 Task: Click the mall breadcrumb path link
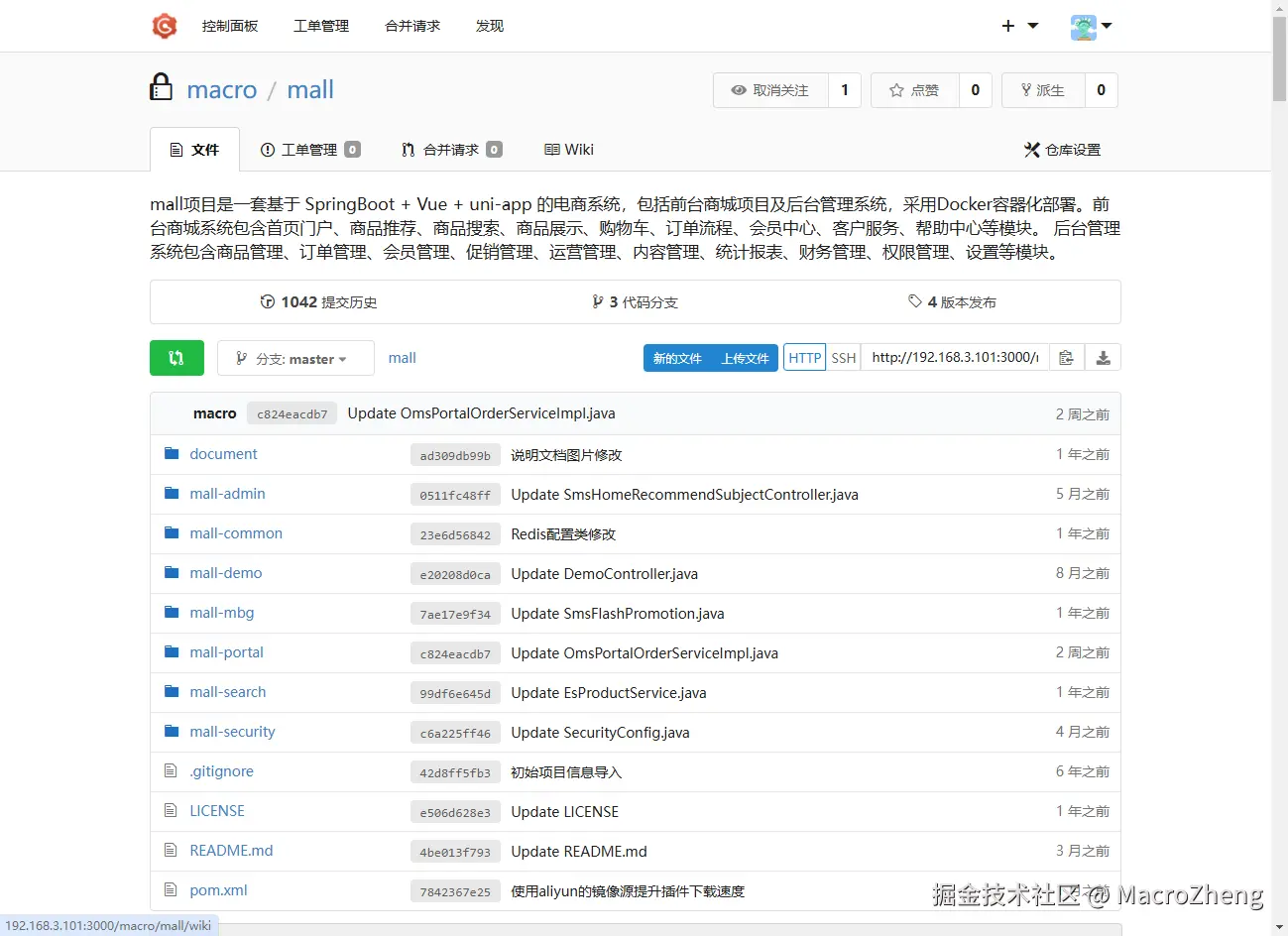(402, 358)
